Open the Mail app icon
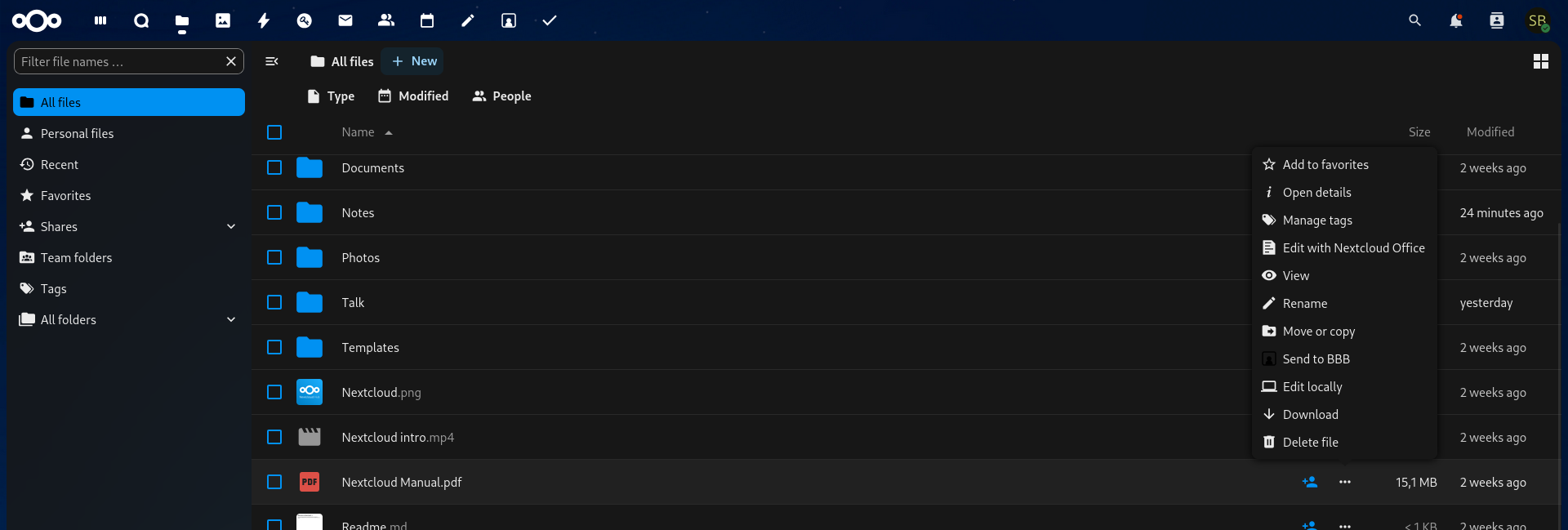Screen dimensions: 1568x530 (345, 20)
